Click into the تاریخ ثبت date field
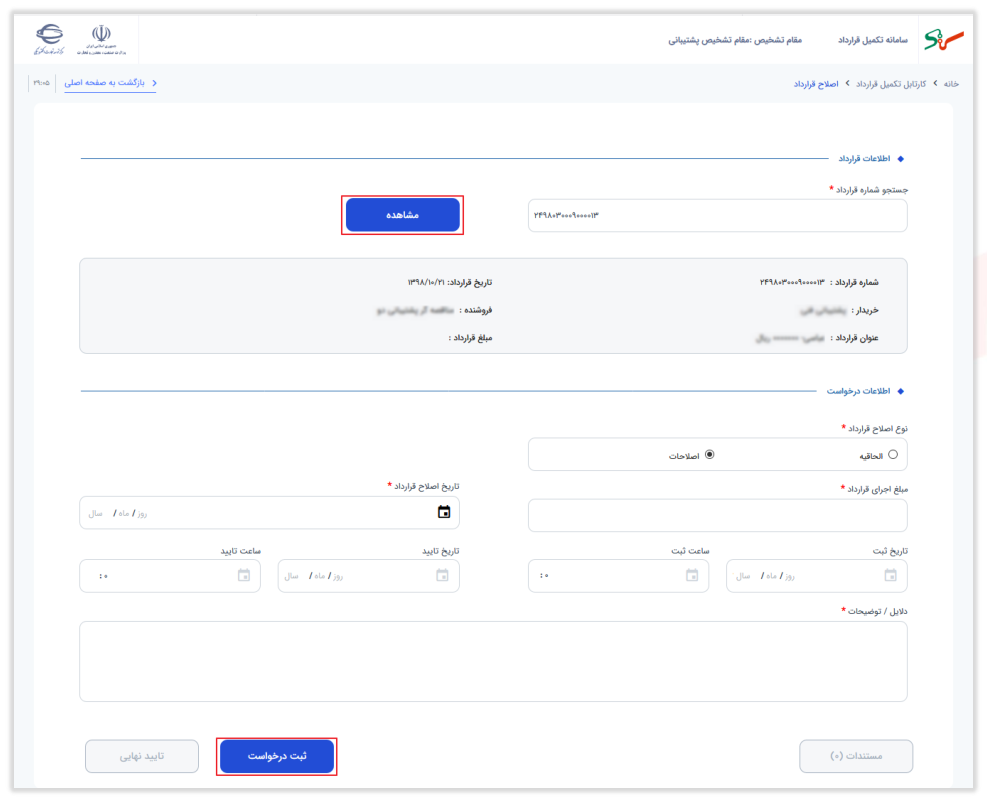 click(816, 575)
